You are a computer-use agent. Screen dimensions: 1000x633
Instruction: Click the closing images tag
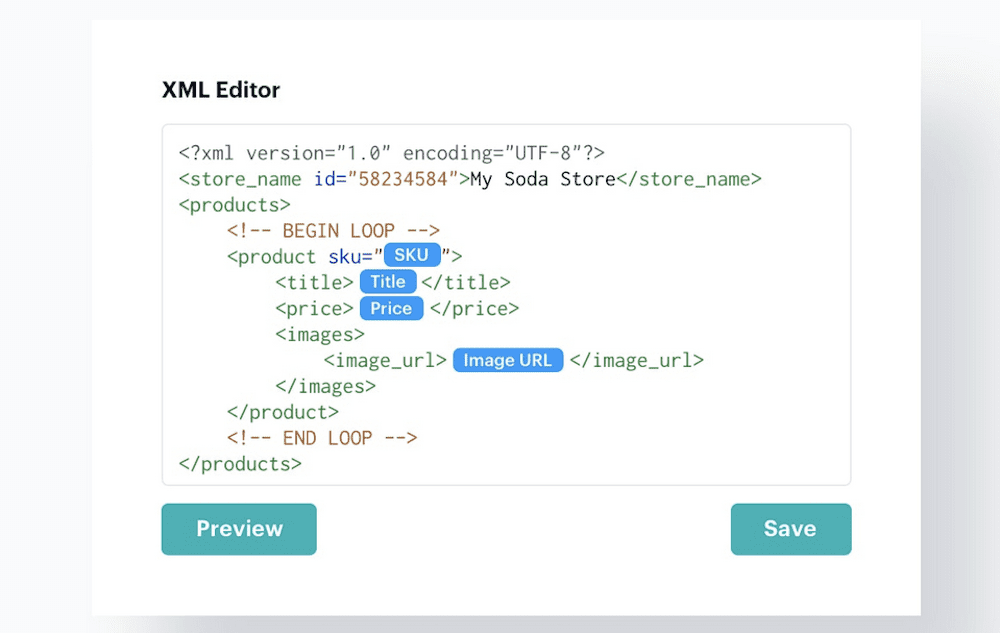click(x=327, y=386)
